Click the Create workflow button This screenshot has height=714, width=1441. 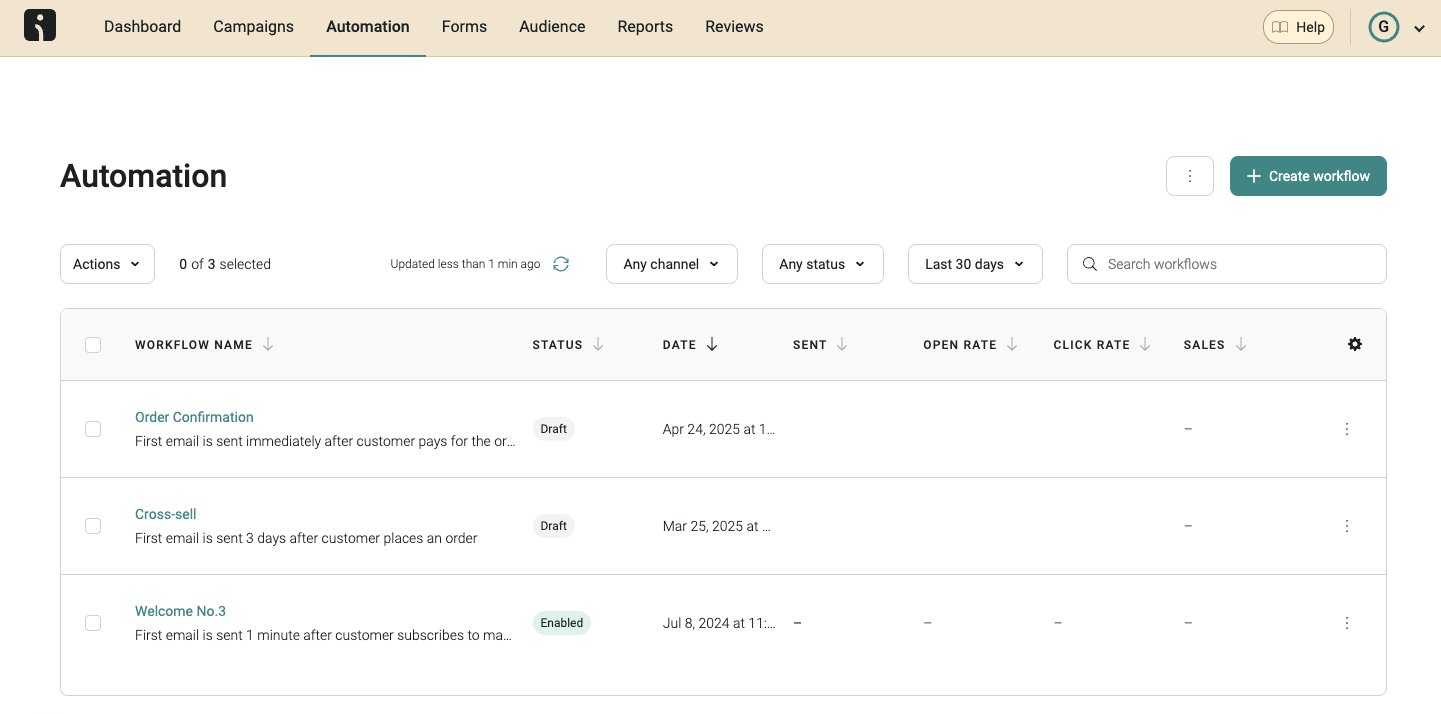click(1308, 176)
